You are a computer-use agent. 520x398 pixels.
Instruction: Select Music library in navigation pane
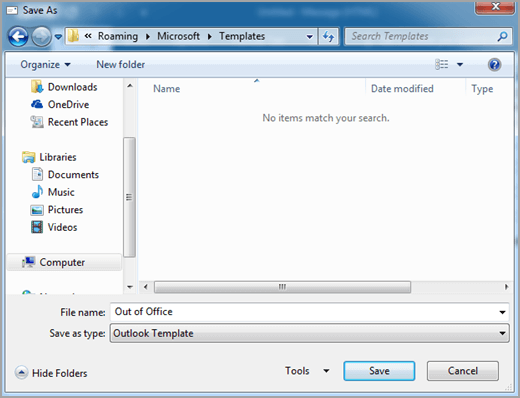[61, 192]
